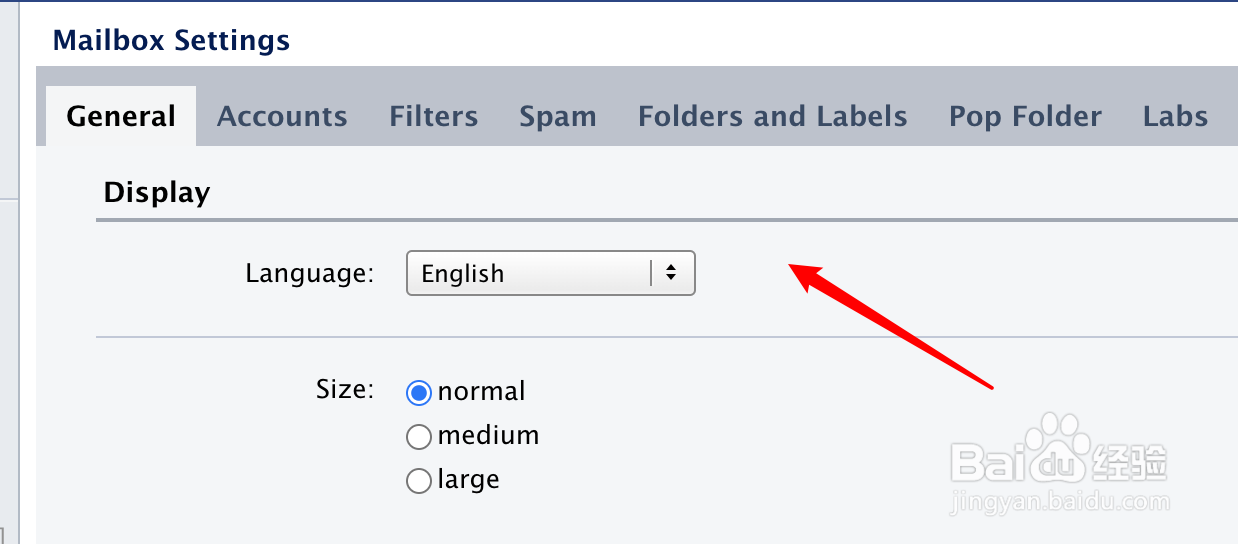Open Folders and Labels tab
Image resolution: width=1238 pixels, height=544 pixels.
click(772, 117)
